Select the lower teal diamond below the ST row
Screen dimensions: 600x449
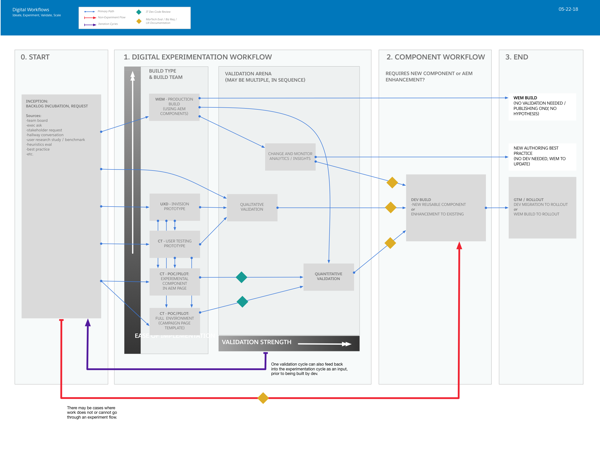(242, 301)
